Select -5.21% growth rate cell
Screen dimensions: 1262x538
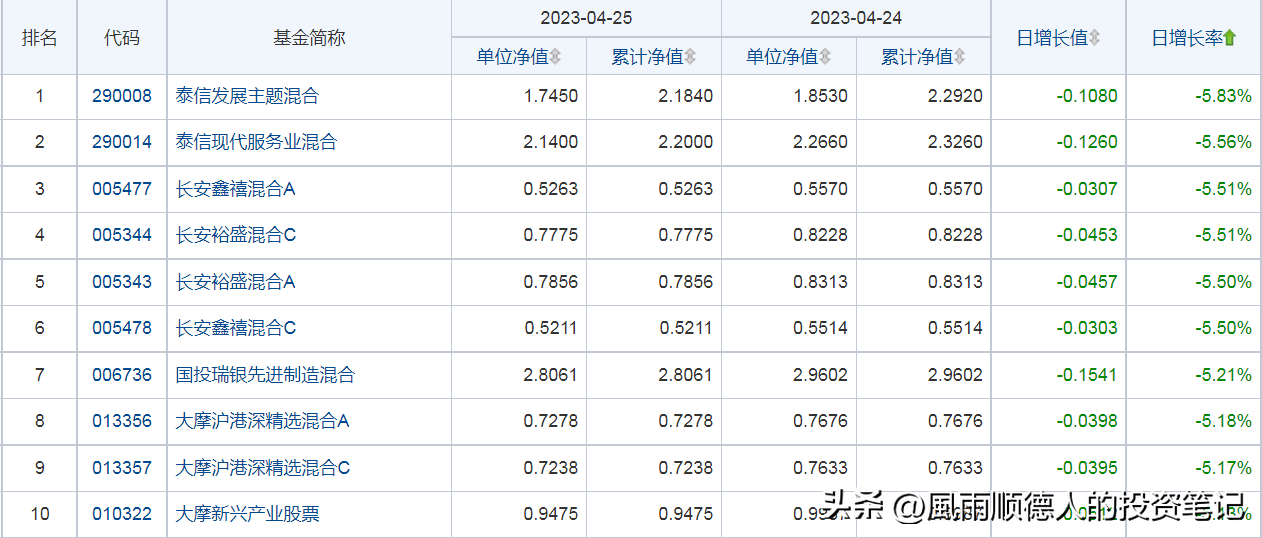point(1223,375)
